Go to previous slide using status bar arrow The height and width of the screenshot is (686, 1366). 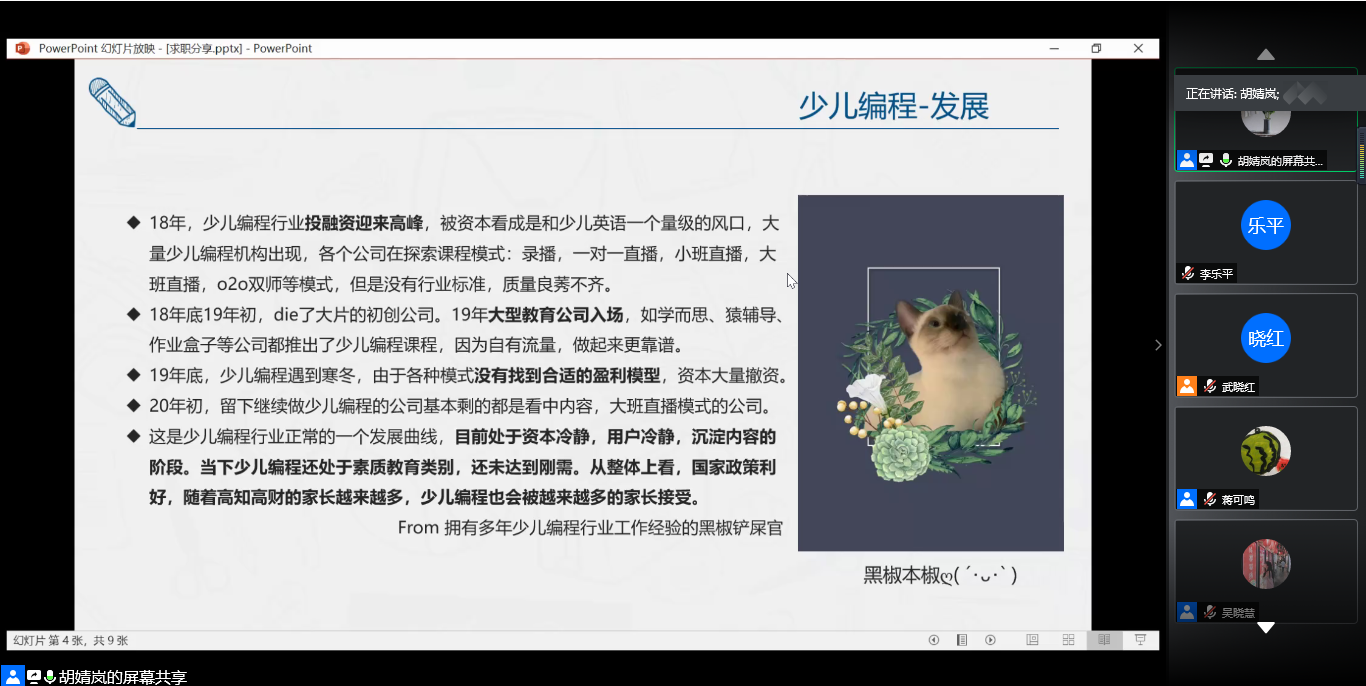(x=934, y=640)
